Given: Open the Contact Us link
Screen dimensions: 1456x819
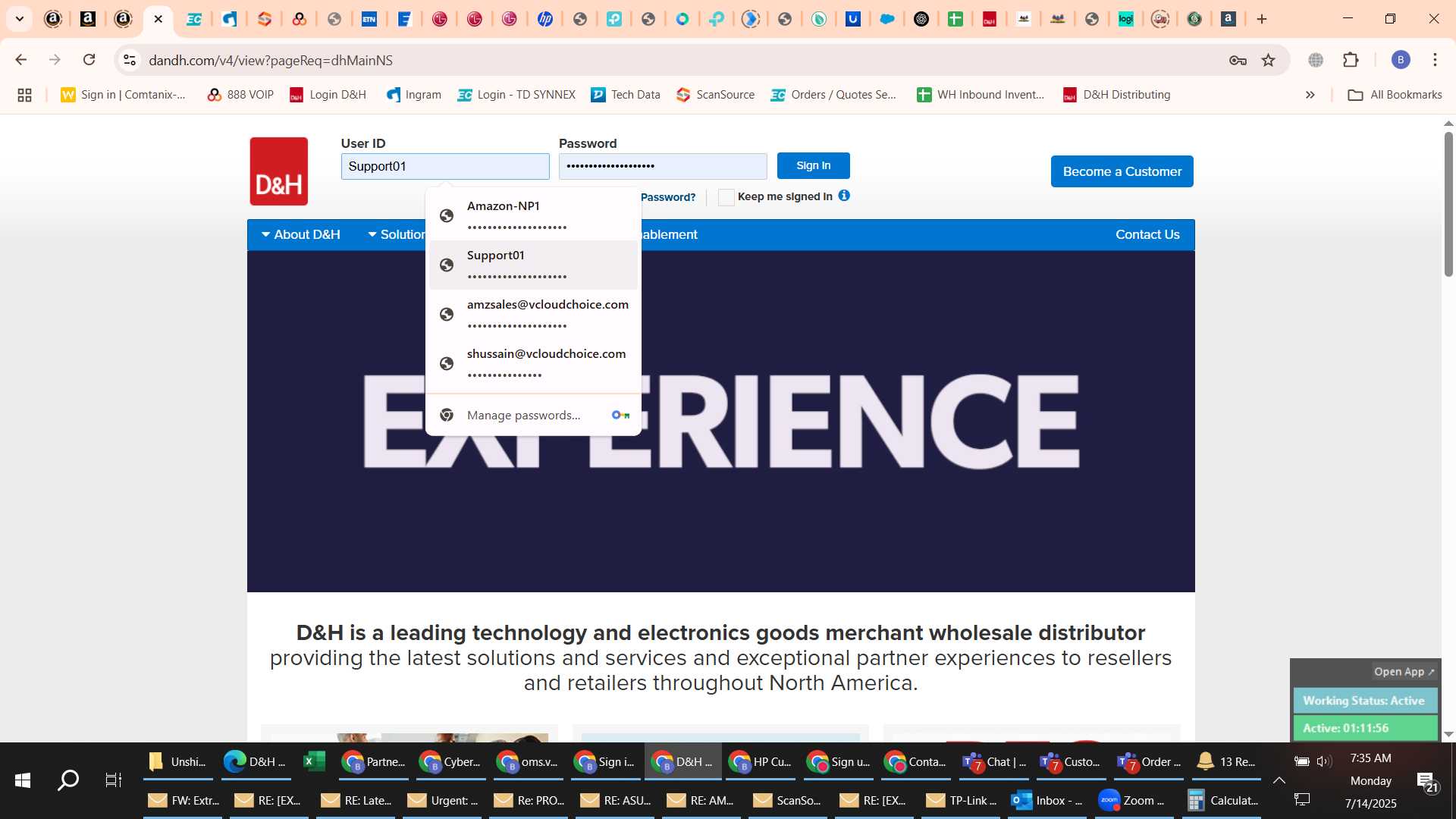Looking at the screenshot, I should point(1147,234).
